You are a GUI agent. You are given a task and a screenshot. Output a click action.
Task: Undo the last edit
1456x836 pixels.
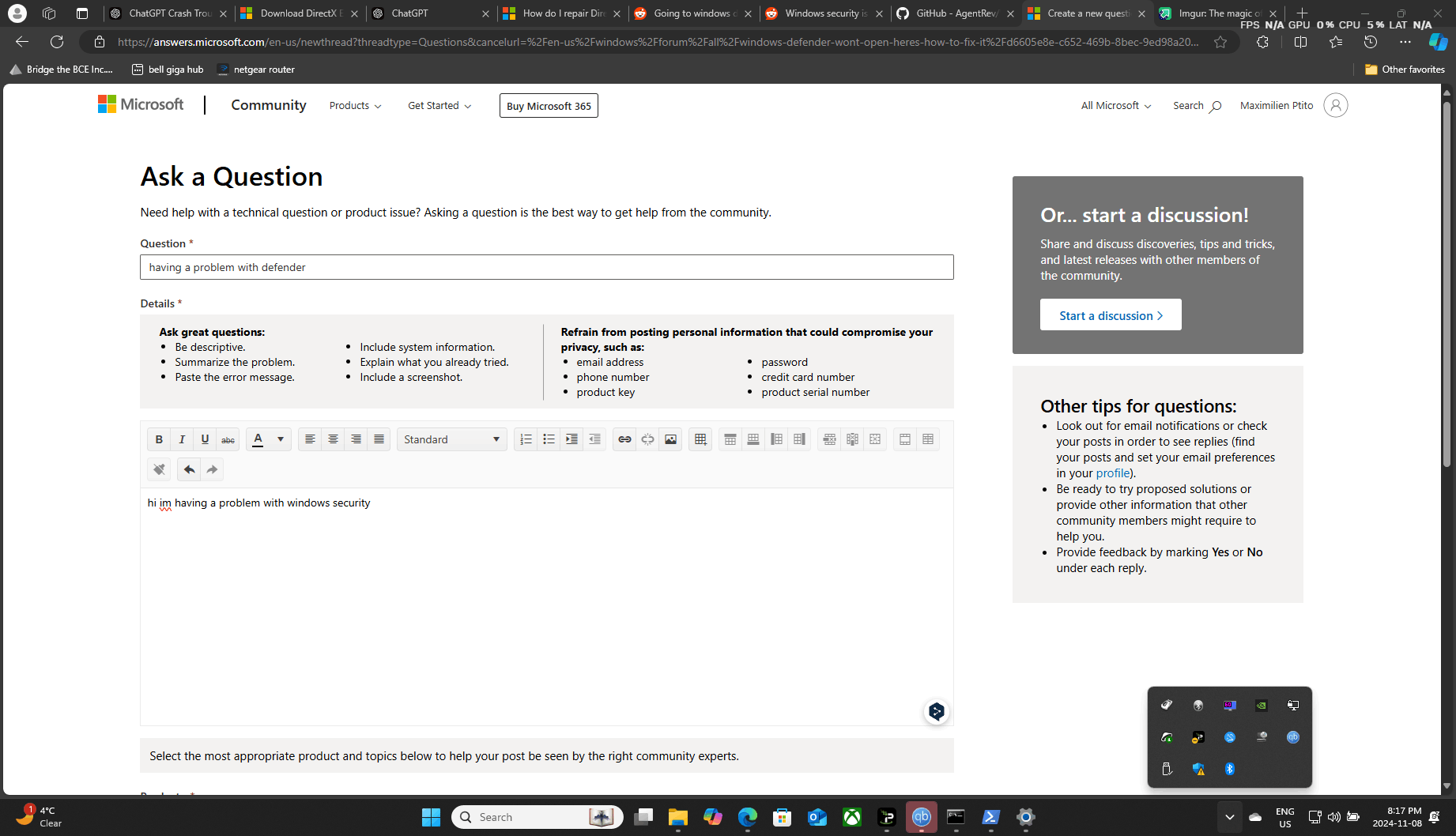(x=189, y=469)
